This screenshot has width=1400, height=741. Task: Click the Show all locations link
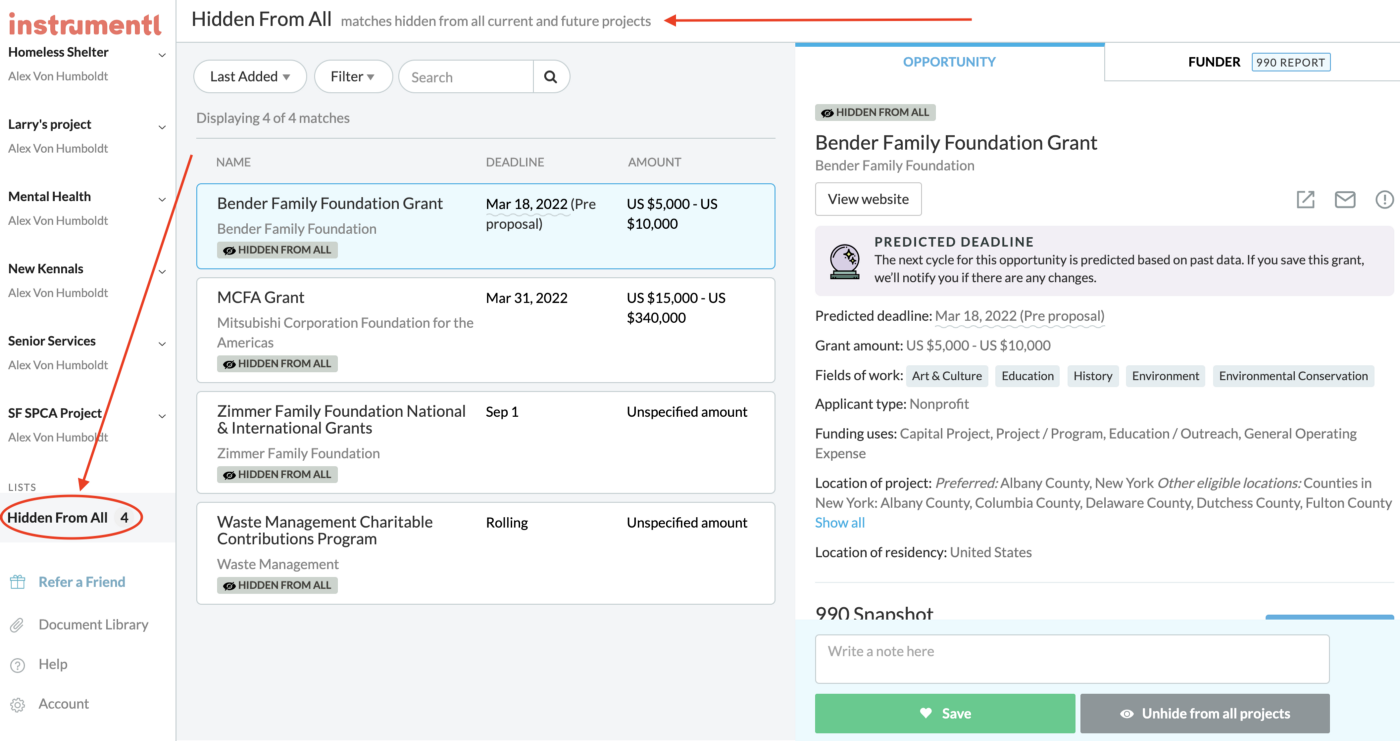pyautogui.click(x=840, y=522)
